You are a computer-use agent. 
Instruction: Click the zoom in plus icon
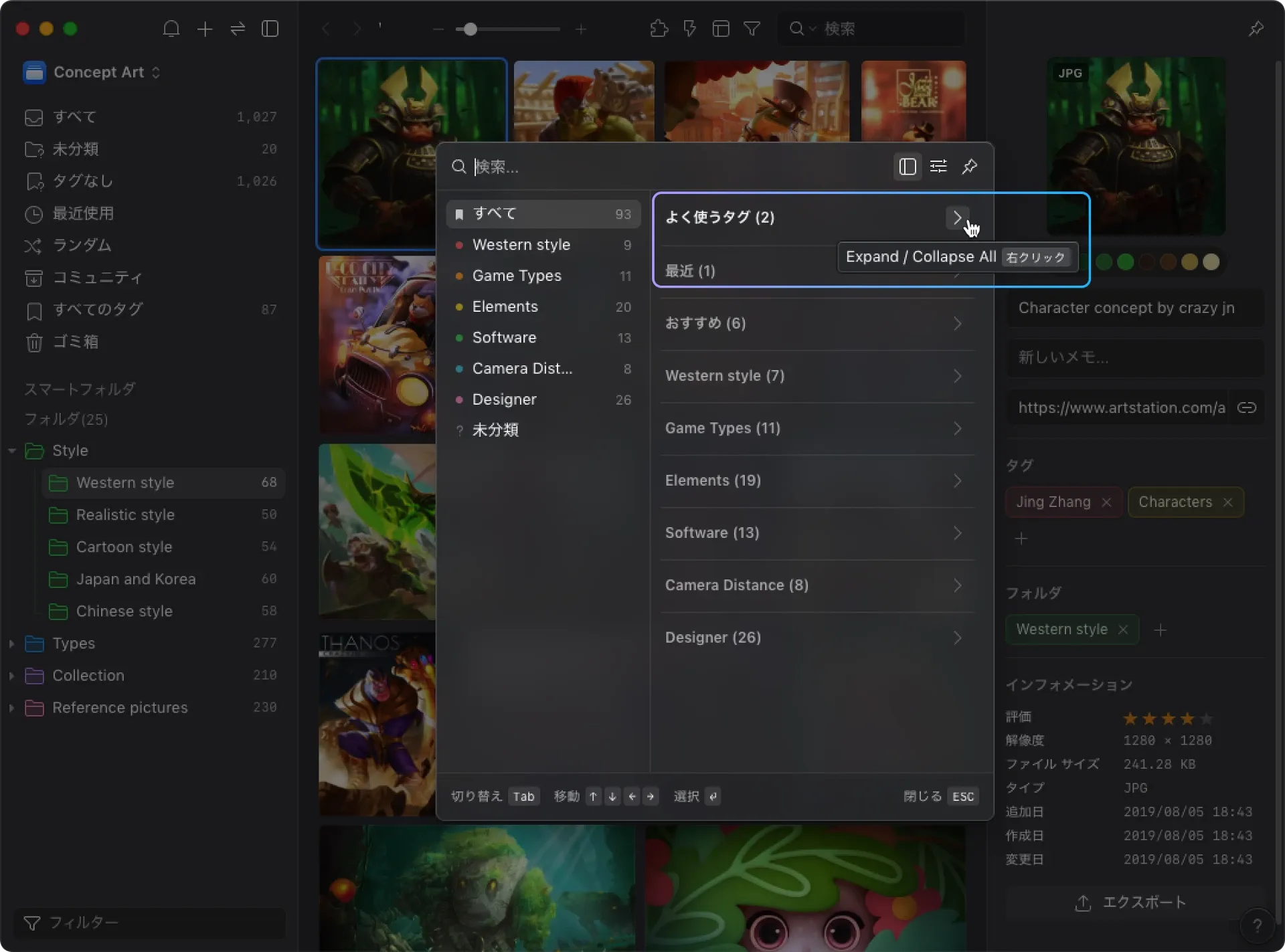coord(581,29)
